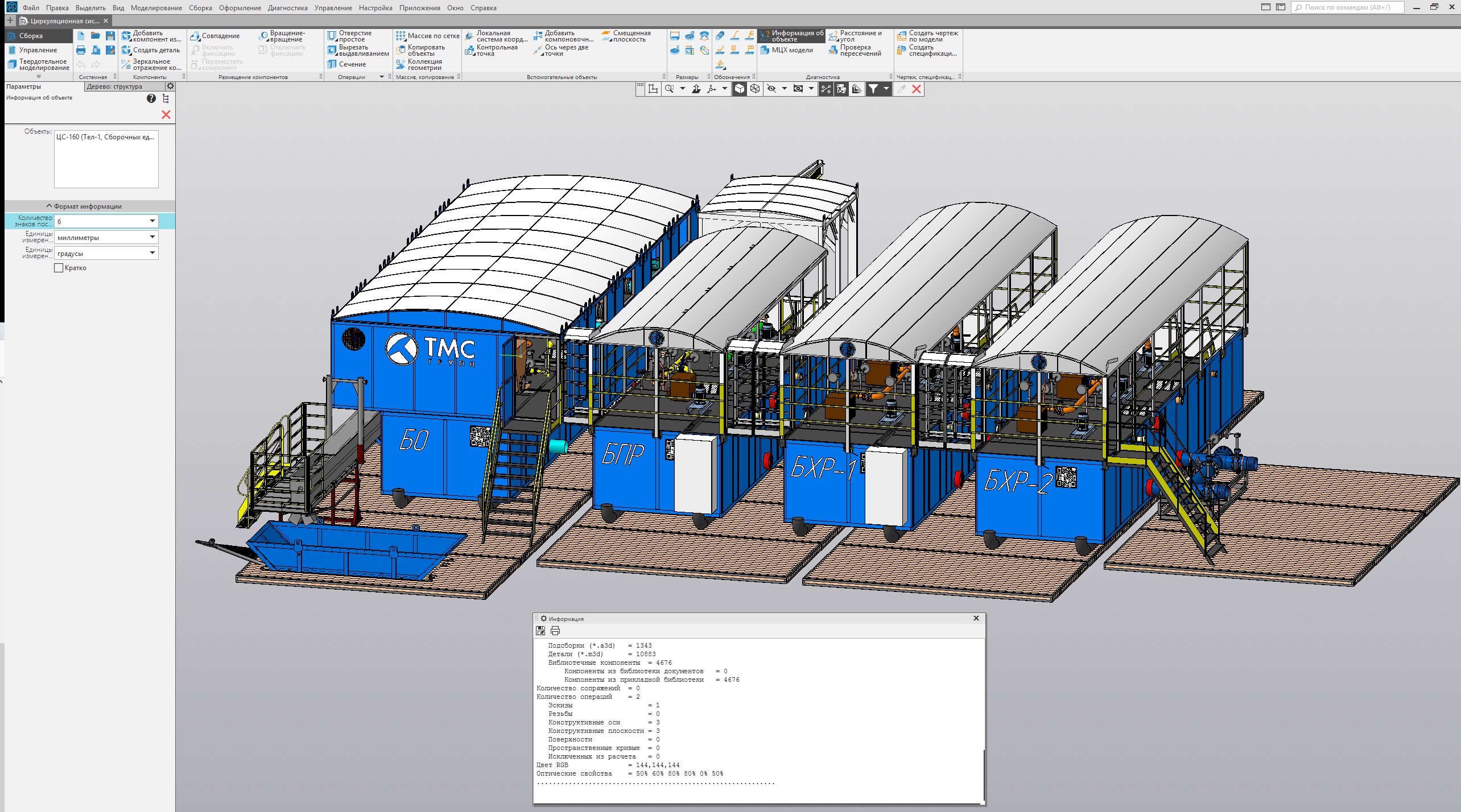Switch to wireframe display cube icon
This screenshot has width=1461, height=812.
point(755,89)
